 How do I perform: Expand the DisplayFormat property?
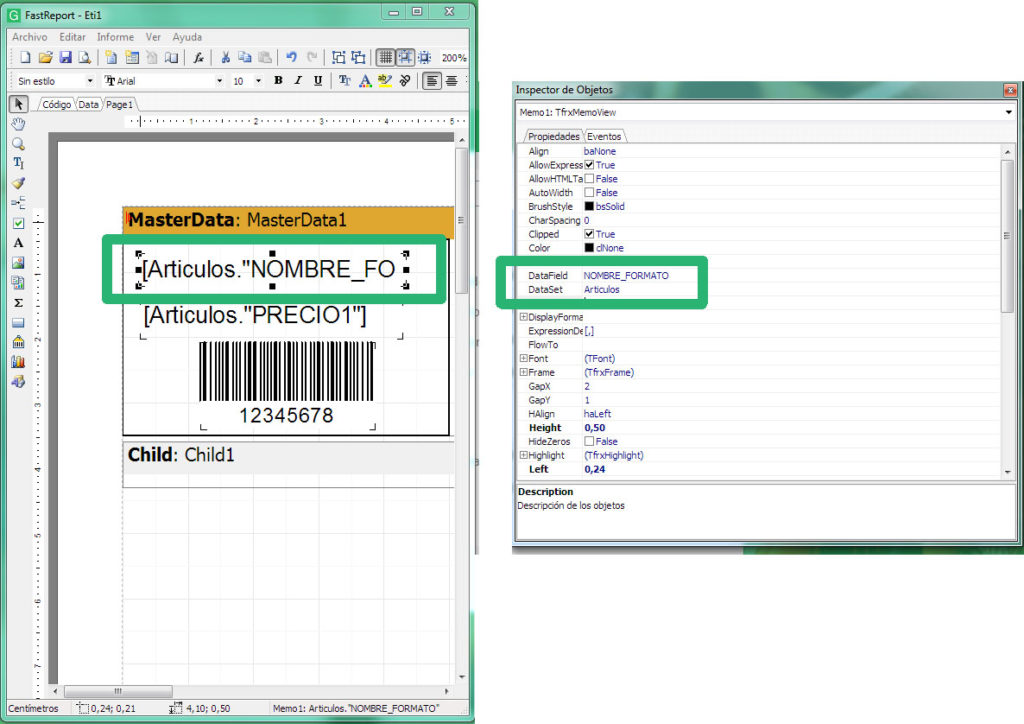pos(523,317)
